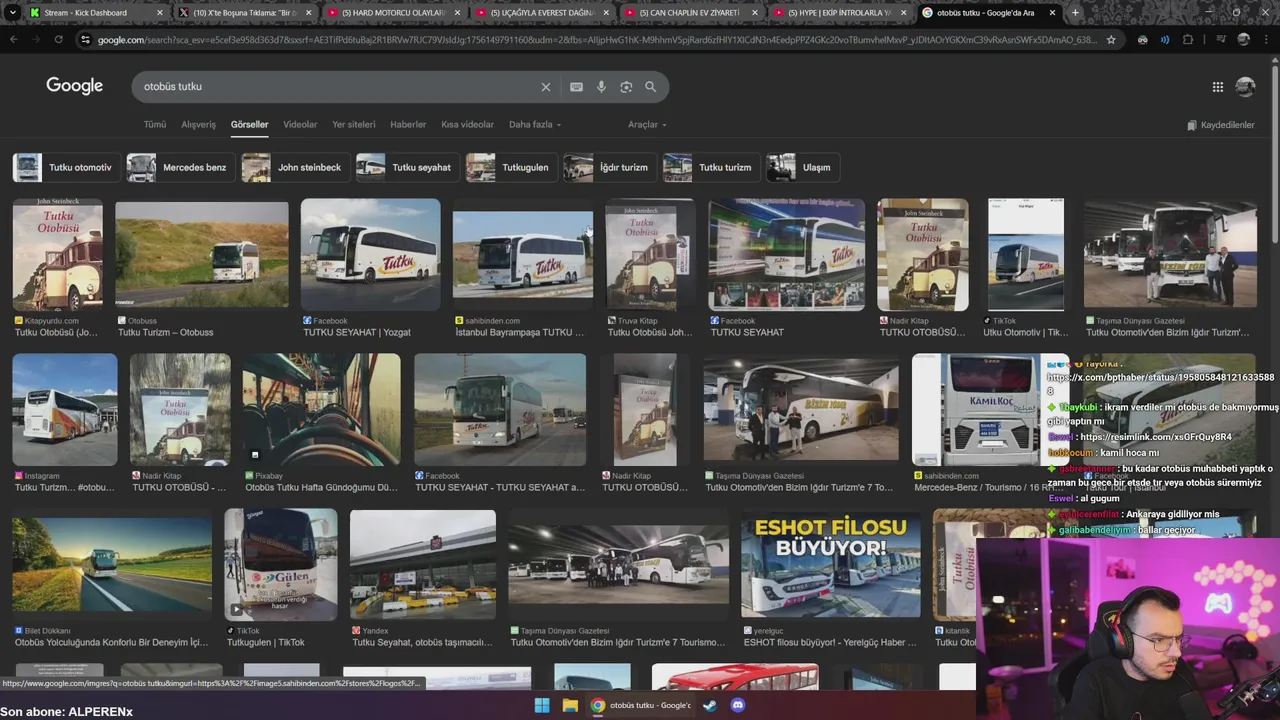The height and width of the screenshot is (720, 1280).
Task: Open İstanbul Bayrampaşa TUTKU sahibinden image
Action: coord(522,255)
